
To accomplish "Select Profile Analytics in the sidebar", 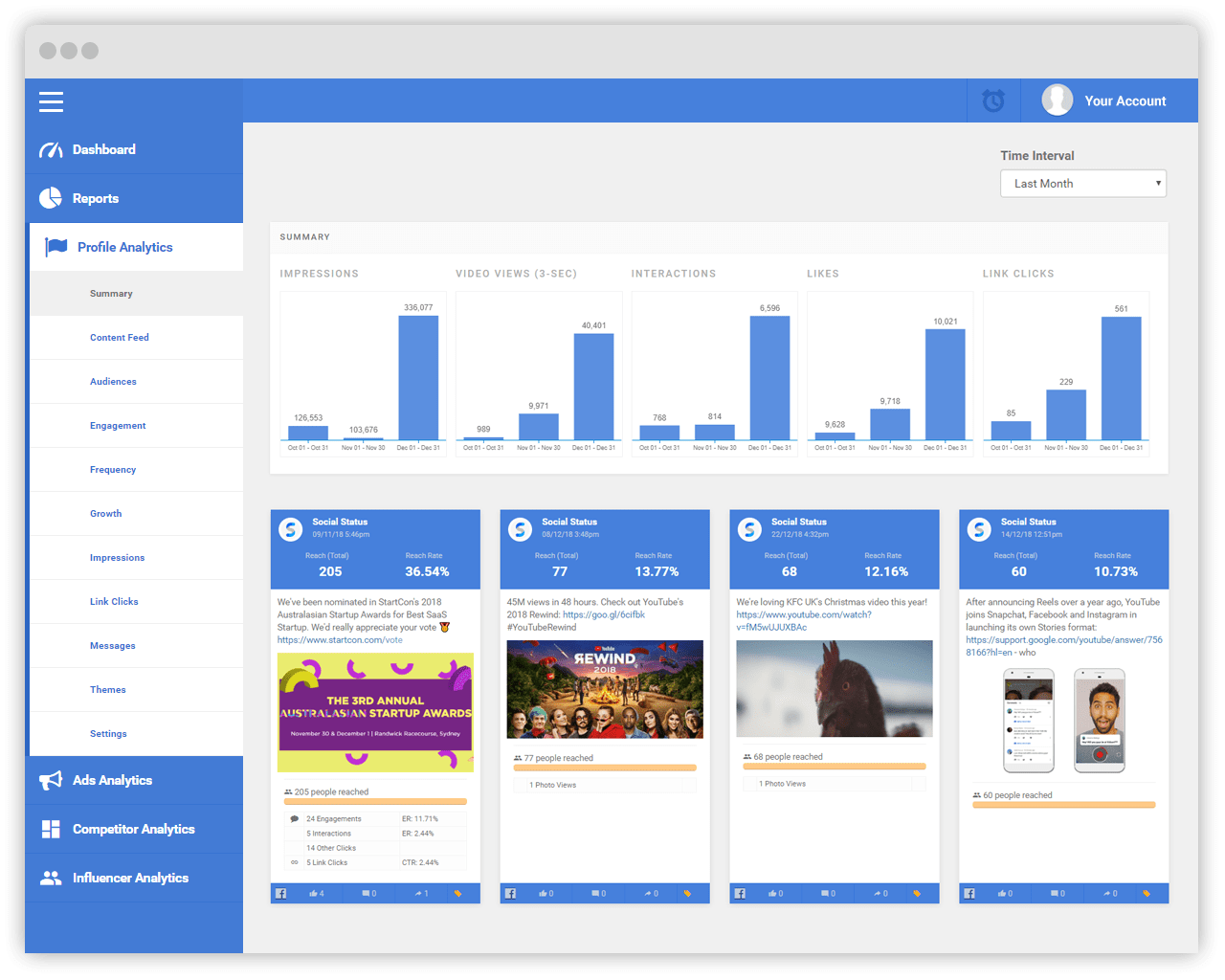I will [136, 247].
